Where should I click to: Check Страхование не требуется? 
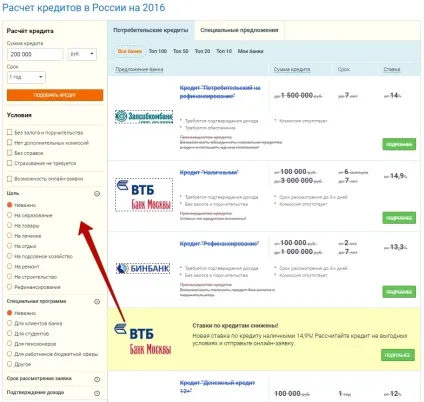[x=10, y=163]
